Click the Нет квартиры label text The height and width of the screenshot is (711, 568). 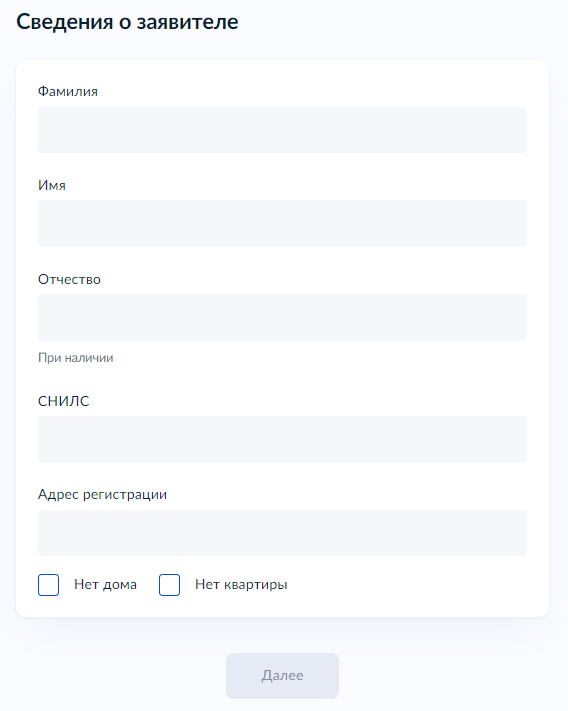(241, 584)
